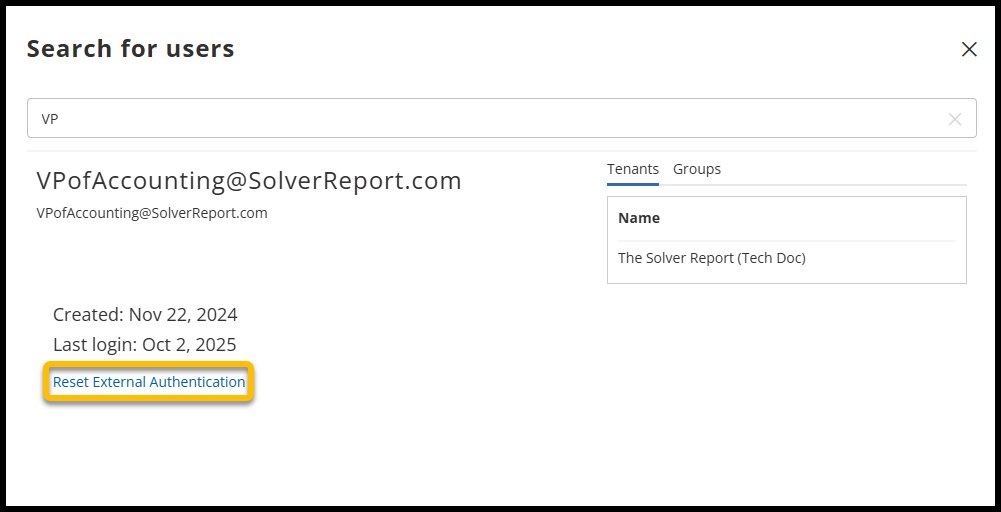Image resolution: width=1001 pixels, height=512 pixels.
Task: Click the typed VP text in the search box
Action: point(50,119)
